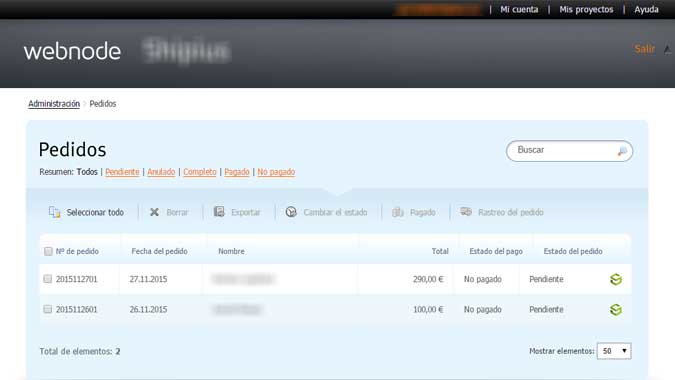Check the box for order 2015112601
This screenshot has width=675, height=380.
tap(47, 309)
